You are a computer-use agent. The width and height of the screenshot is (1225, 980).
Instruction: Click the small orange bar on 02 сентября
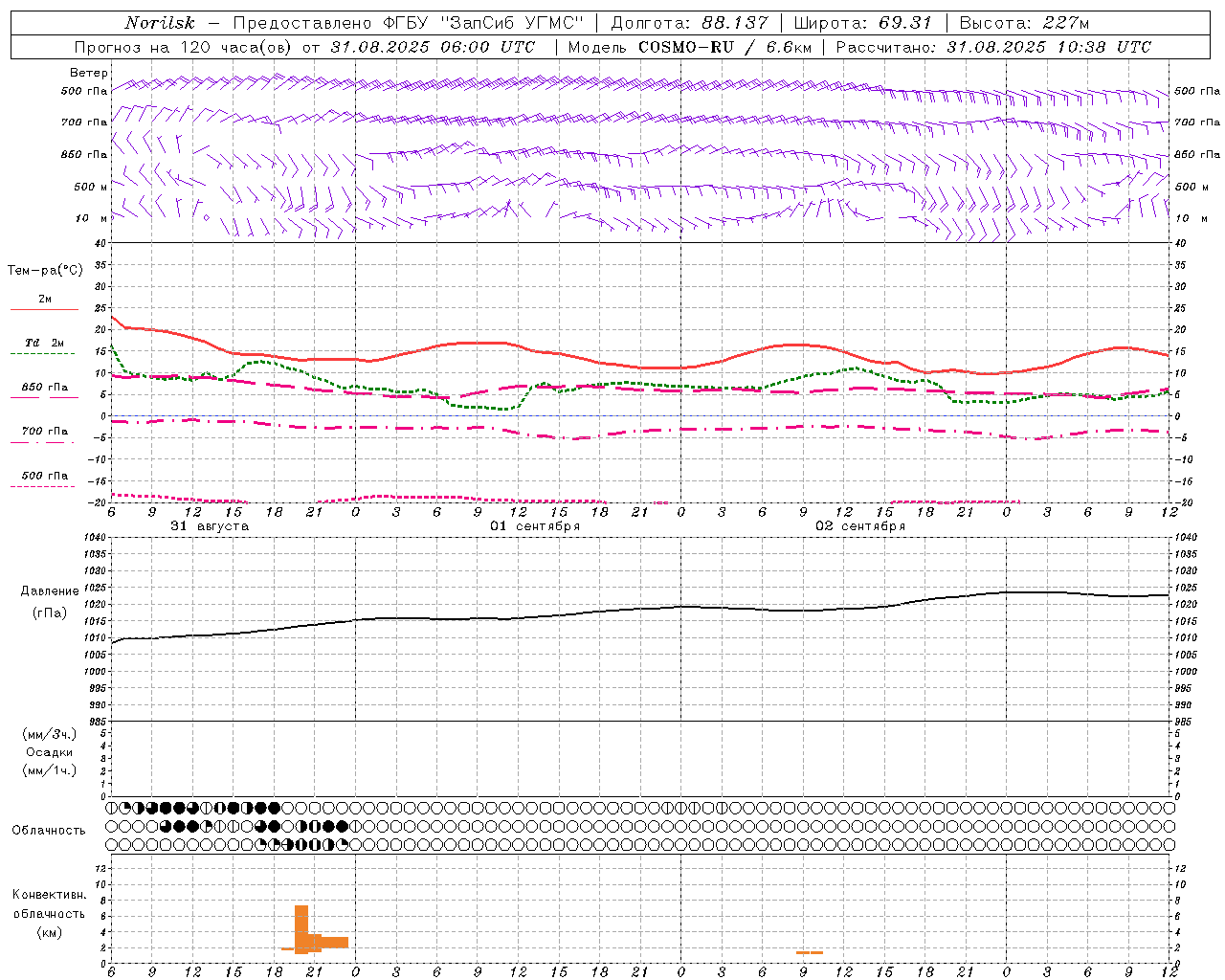[810, 952]
